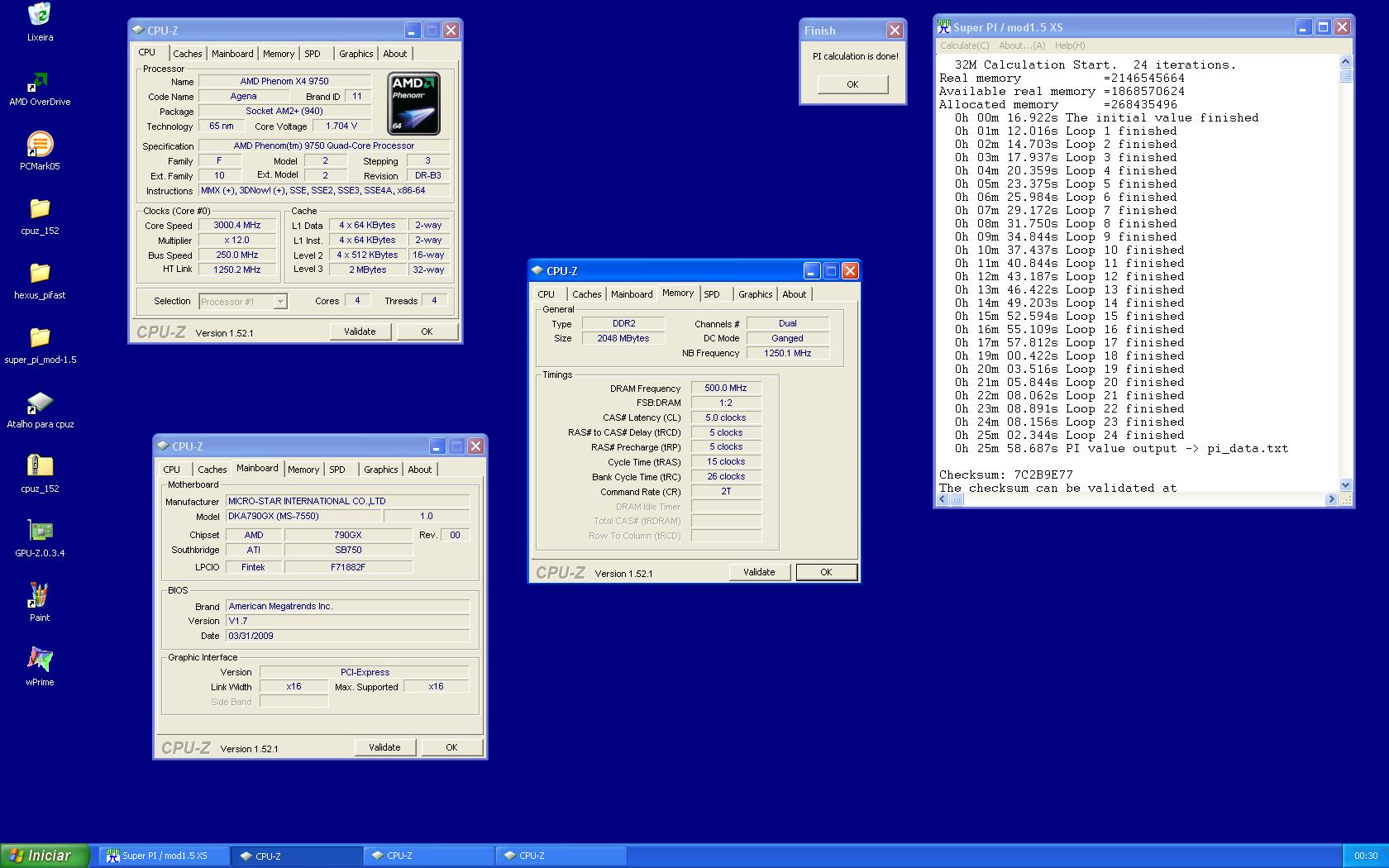Image resolution: width=1389 pixels, height=868 pixels.
Task: Switch to Super PI taskbar item
Action: click(x=165, y=856)
